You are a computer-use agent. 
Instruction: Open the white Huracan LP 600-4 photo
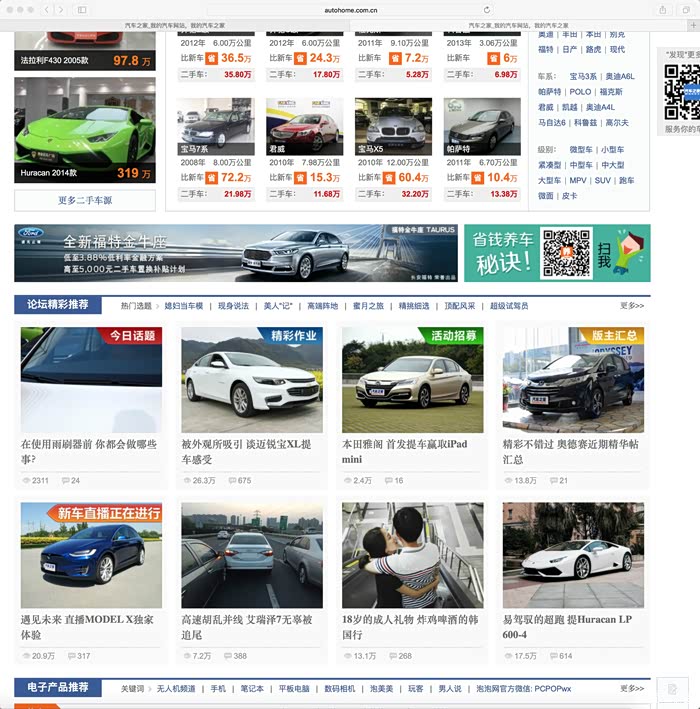(x=573, y=555)
